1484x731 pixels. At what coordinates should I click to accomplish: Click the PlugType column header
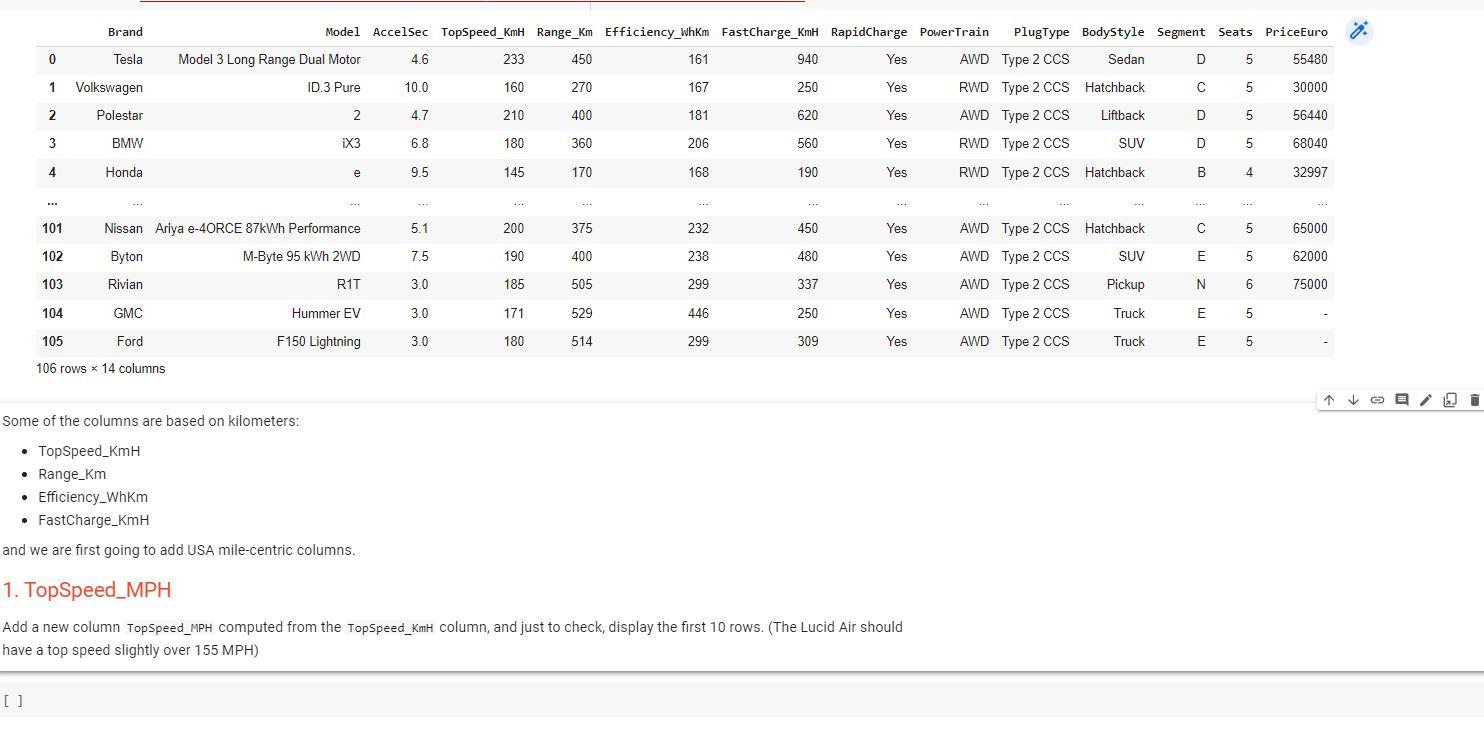[x=1041, y=32]
